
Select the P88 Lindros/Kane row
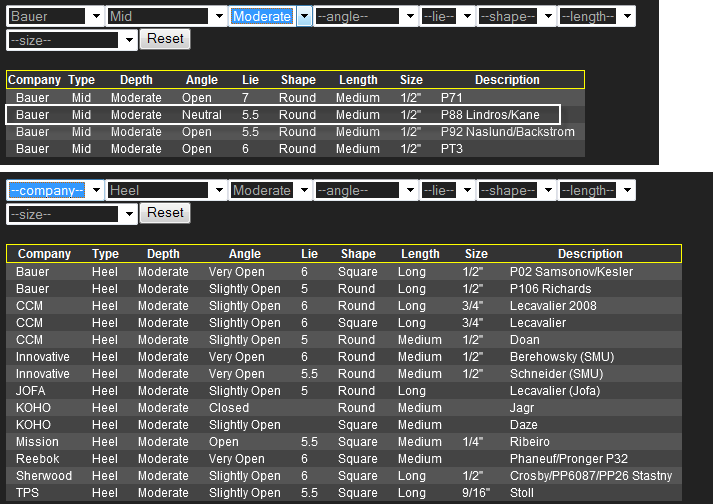point(283,115)
